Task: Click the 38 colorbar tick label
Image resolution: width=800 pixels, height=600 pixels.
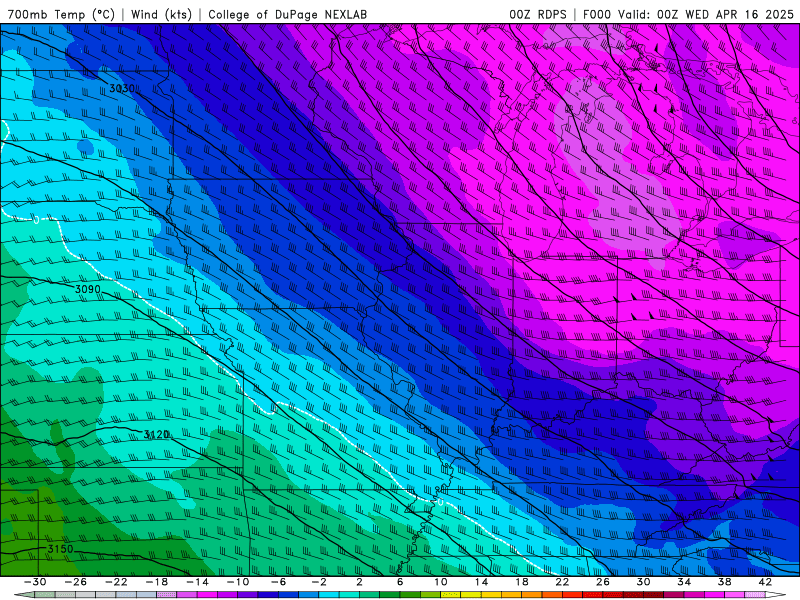Action: (x=724, y=582)
